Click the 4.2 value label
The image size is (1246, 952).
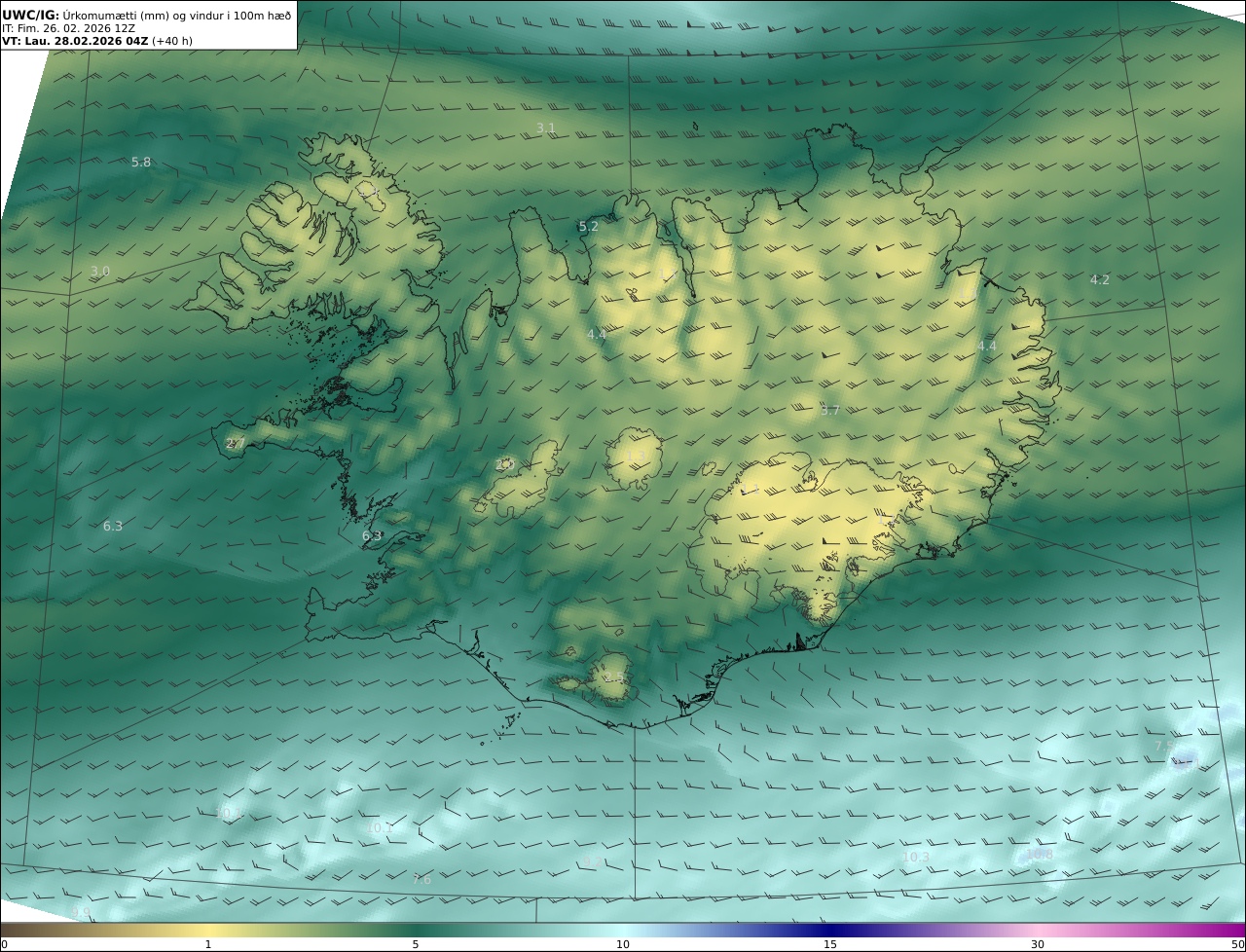click(1100, 280)
